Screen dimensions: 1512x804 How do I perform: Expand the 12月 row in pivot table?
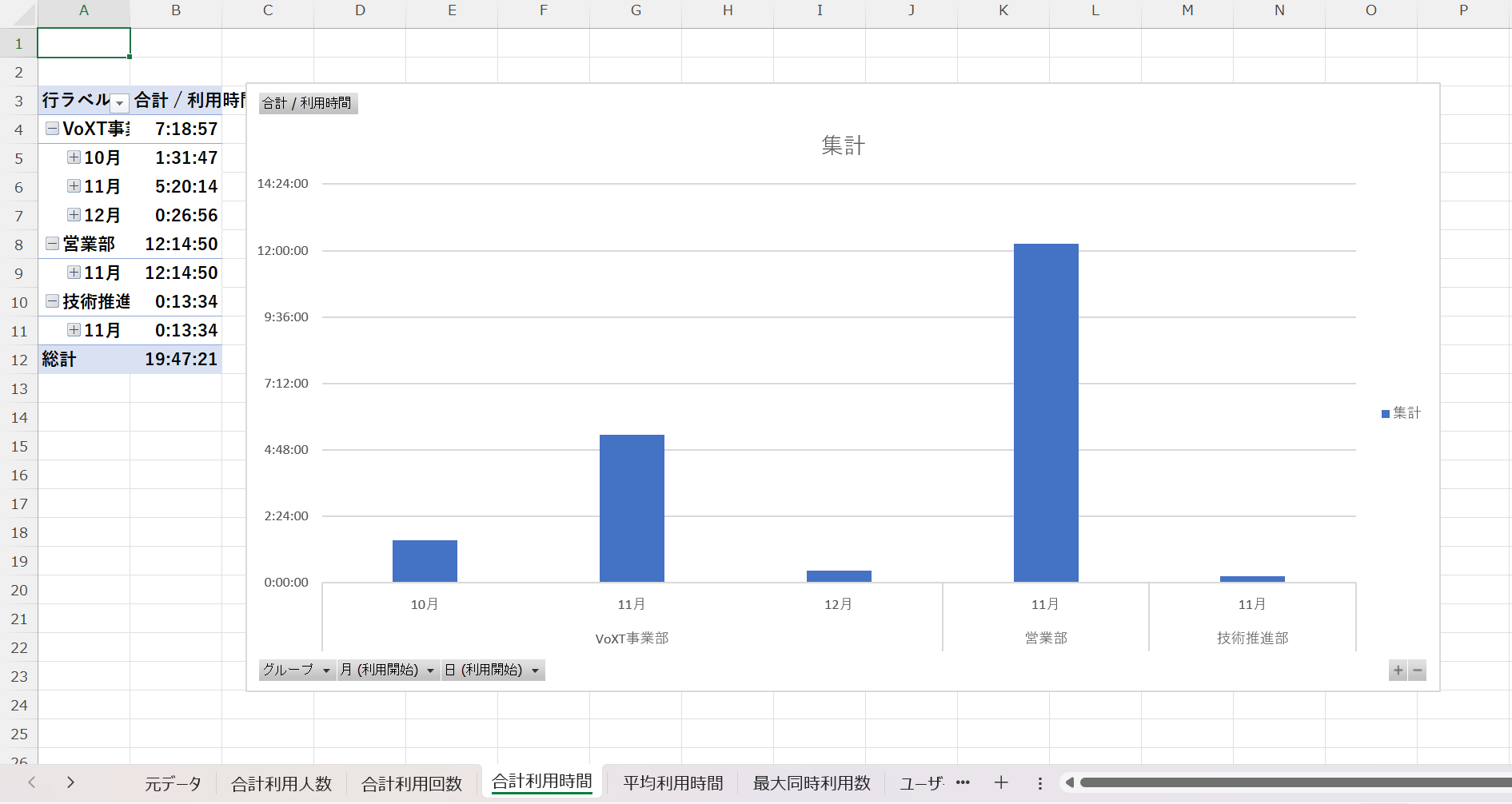coord(74,215)
